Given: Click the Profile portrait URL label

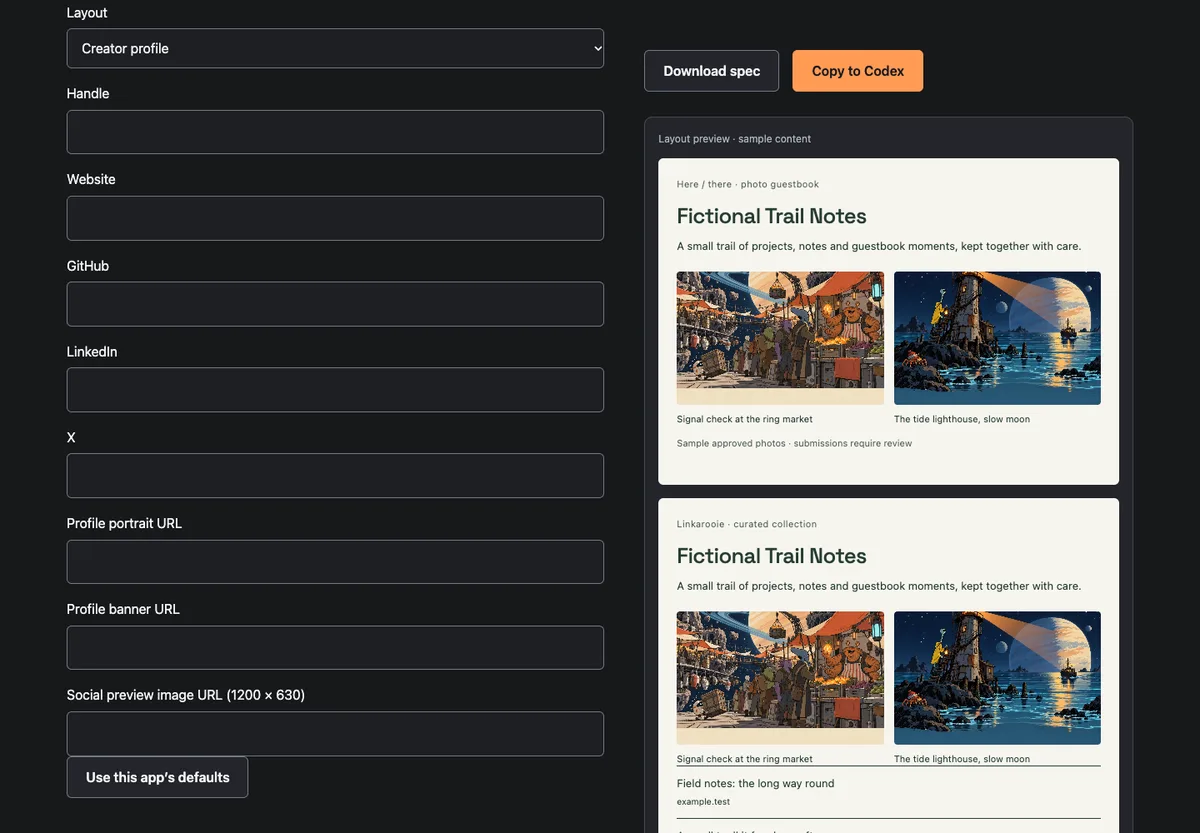Looking at the screenshot, I should pyautogui.click(x=124, y=523).
